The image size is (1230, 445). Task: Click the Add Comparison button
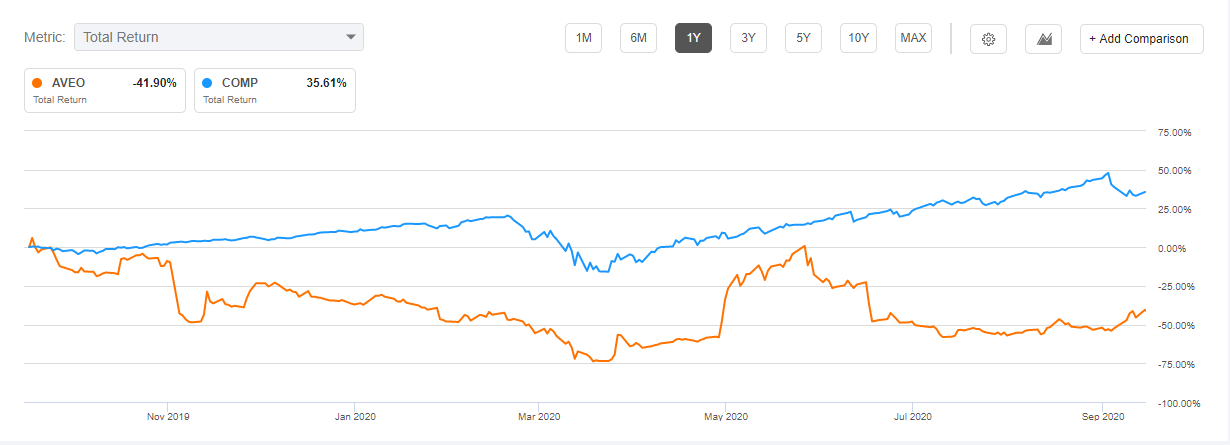point(1141,39)
